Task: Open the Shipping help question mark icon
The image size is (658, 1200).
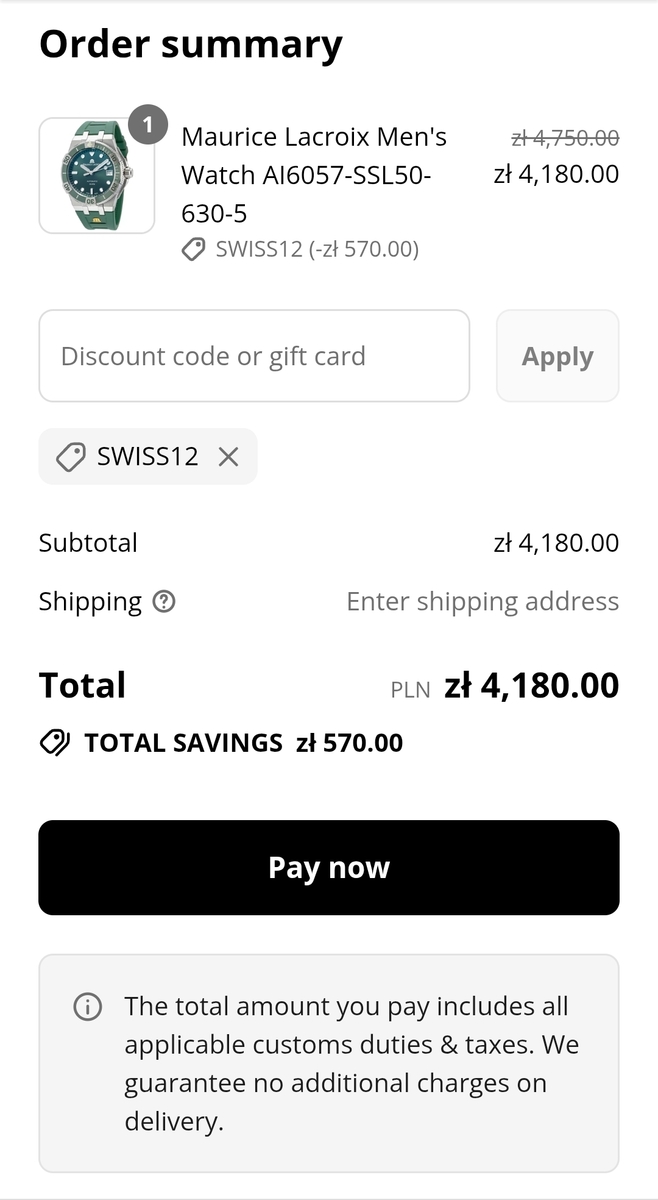Action: (164, 602)
